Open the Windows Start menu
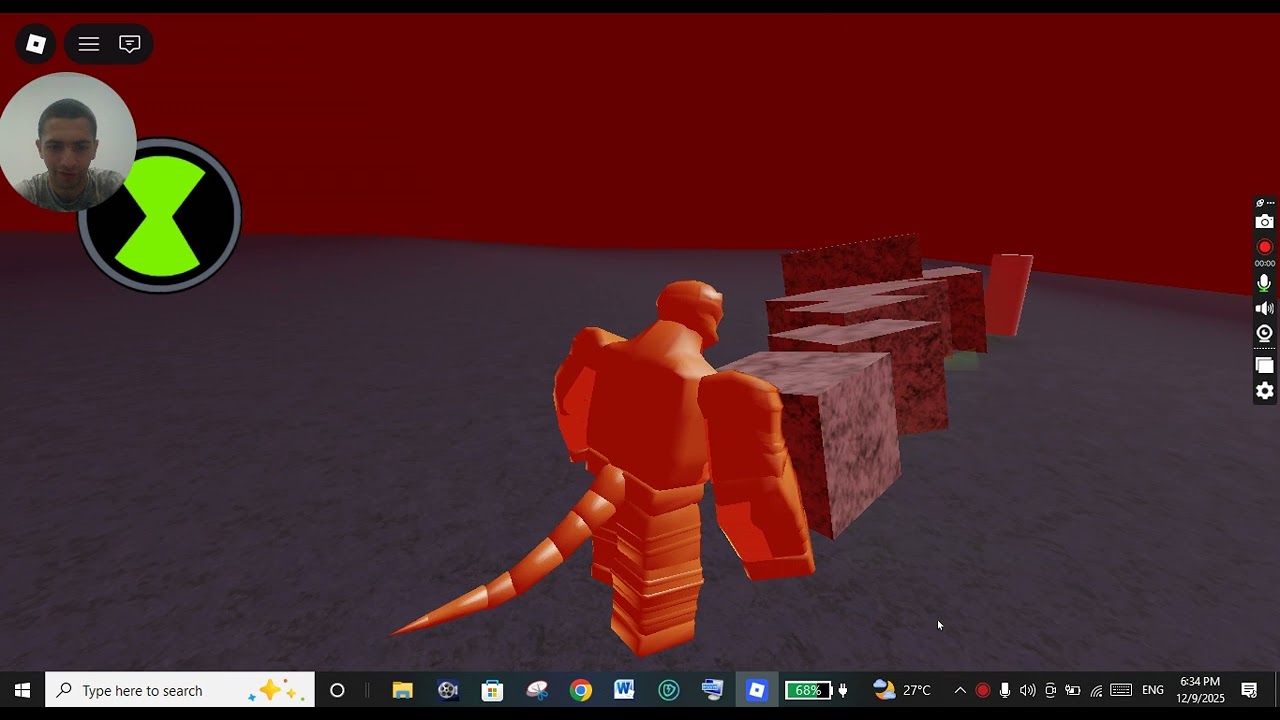Viewport: 1280px width, 720px height. pos(22,690)
